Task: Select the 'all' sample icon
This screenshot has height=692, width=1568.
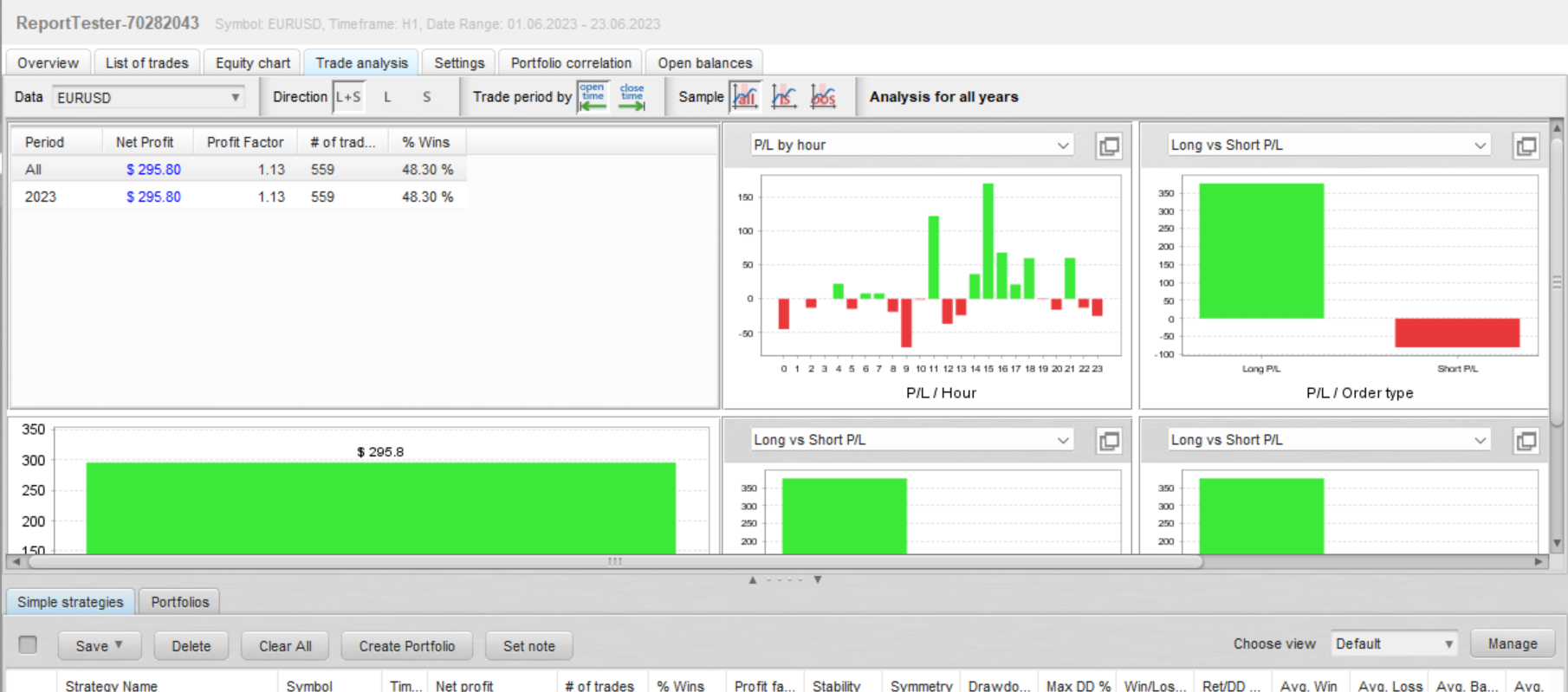Action: (745, 97)
